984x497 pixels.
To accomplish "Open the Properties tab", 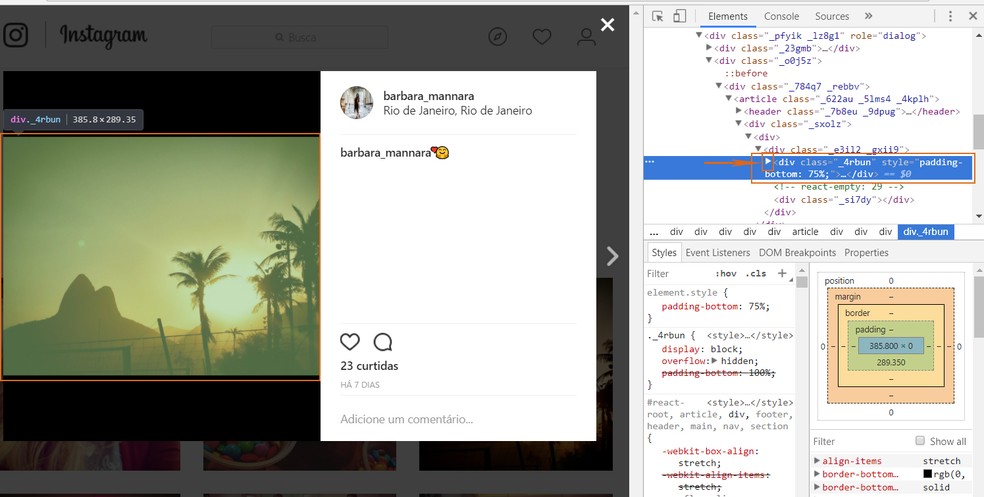I will click(x=866, y=252).
